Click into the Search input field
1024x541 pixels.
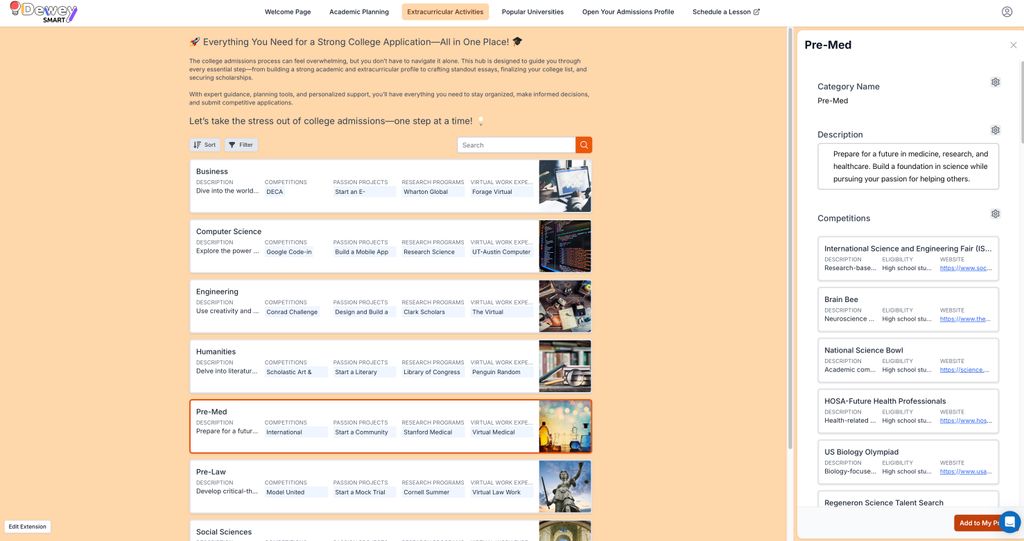[516, 145]
